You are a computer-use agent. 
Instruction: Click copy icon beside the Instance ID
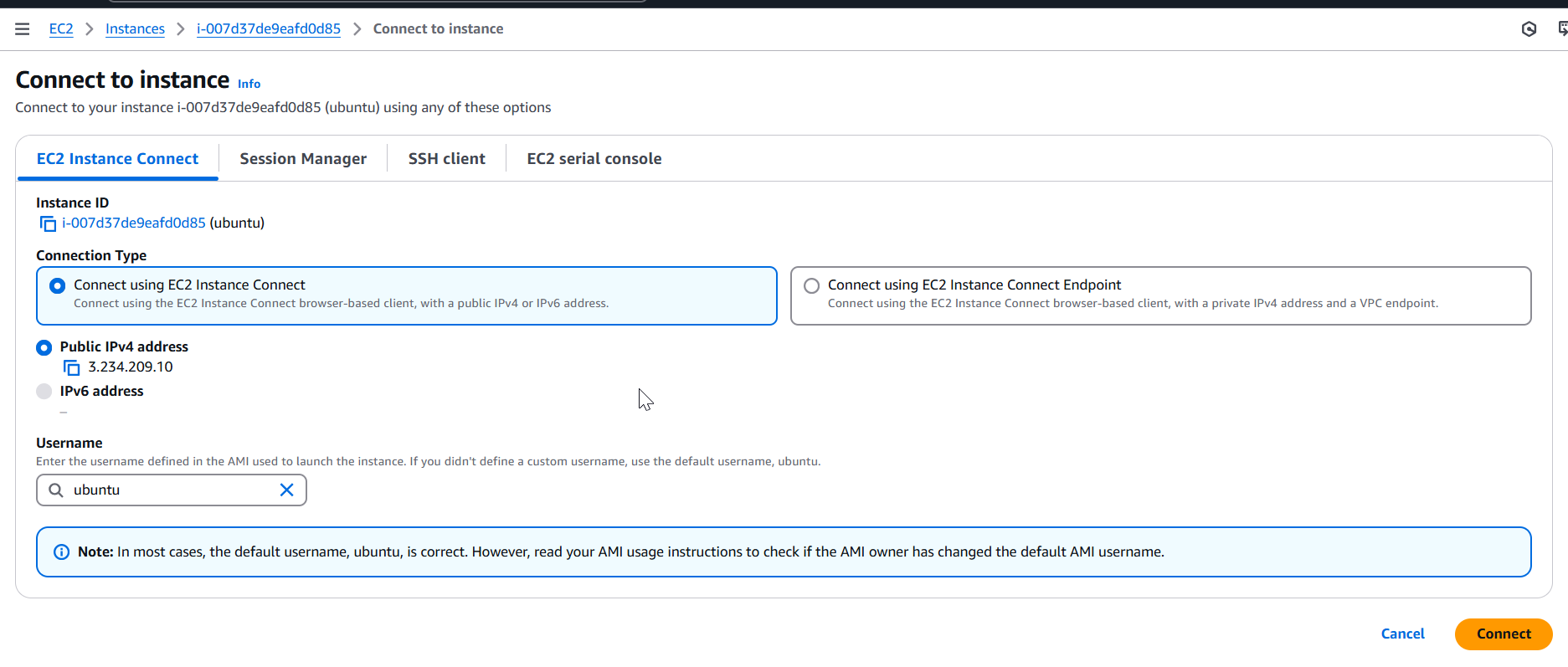tap(48, 224)
